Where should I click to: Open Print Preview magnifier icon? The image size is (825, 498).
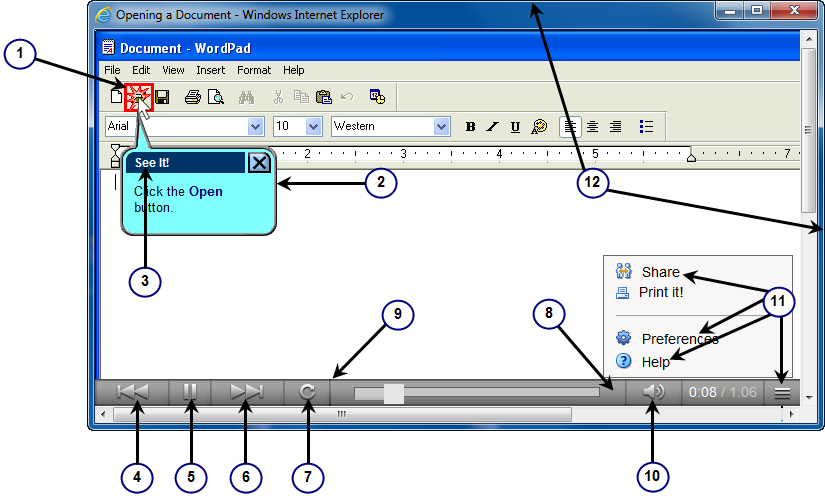click(x=216, y=97)
